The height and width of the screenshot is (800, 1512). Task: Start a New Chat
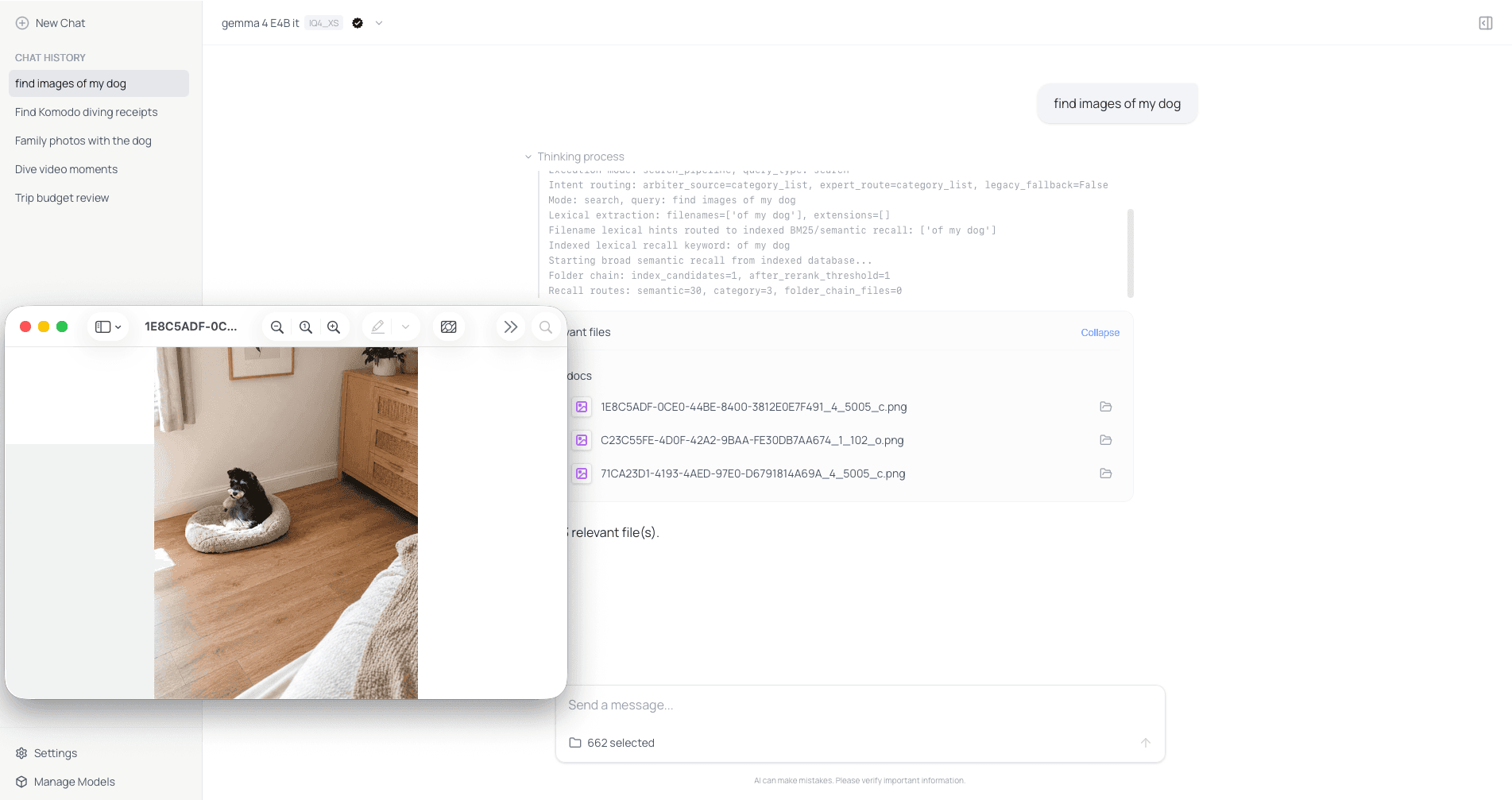(50, 23)
